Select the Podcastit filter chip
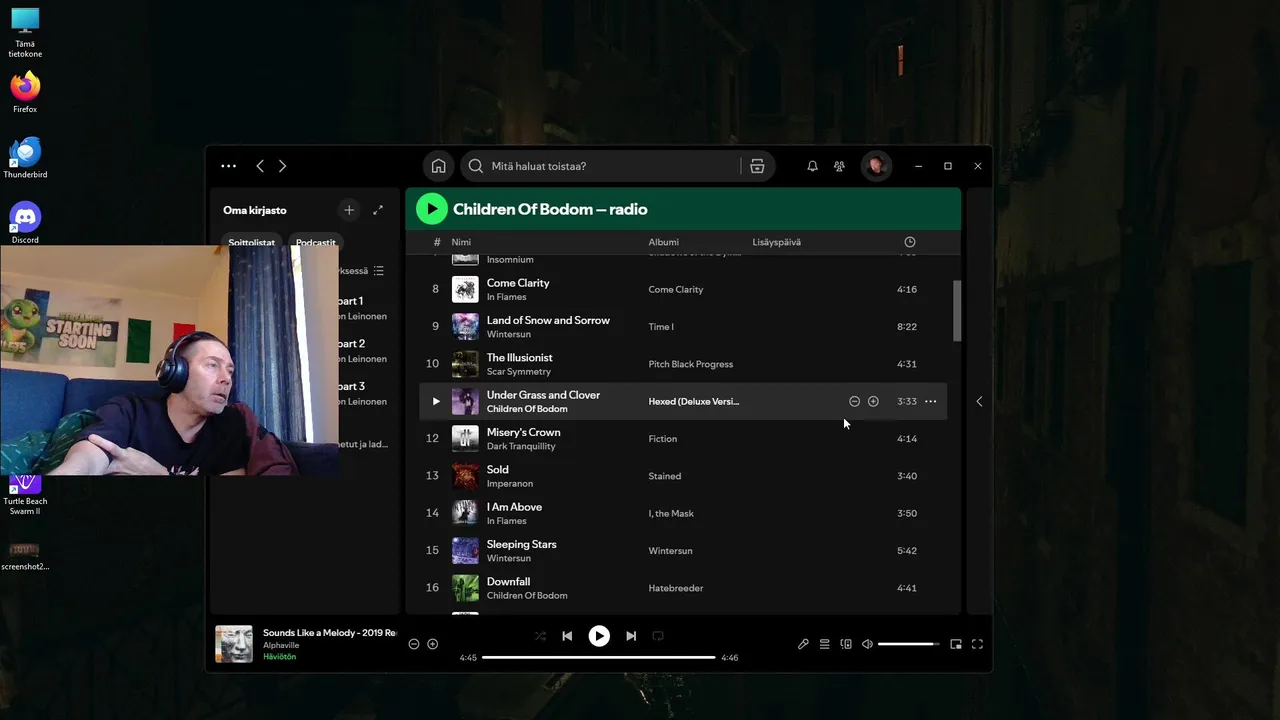Viewport: 1280px width, 720px height. pyautogui.click(x=316, y=242)
